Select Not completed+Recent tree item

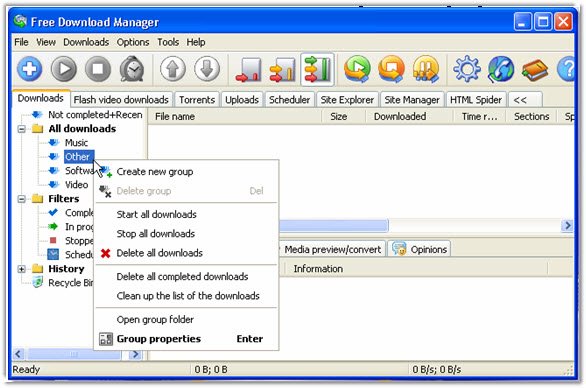point(95,115)
